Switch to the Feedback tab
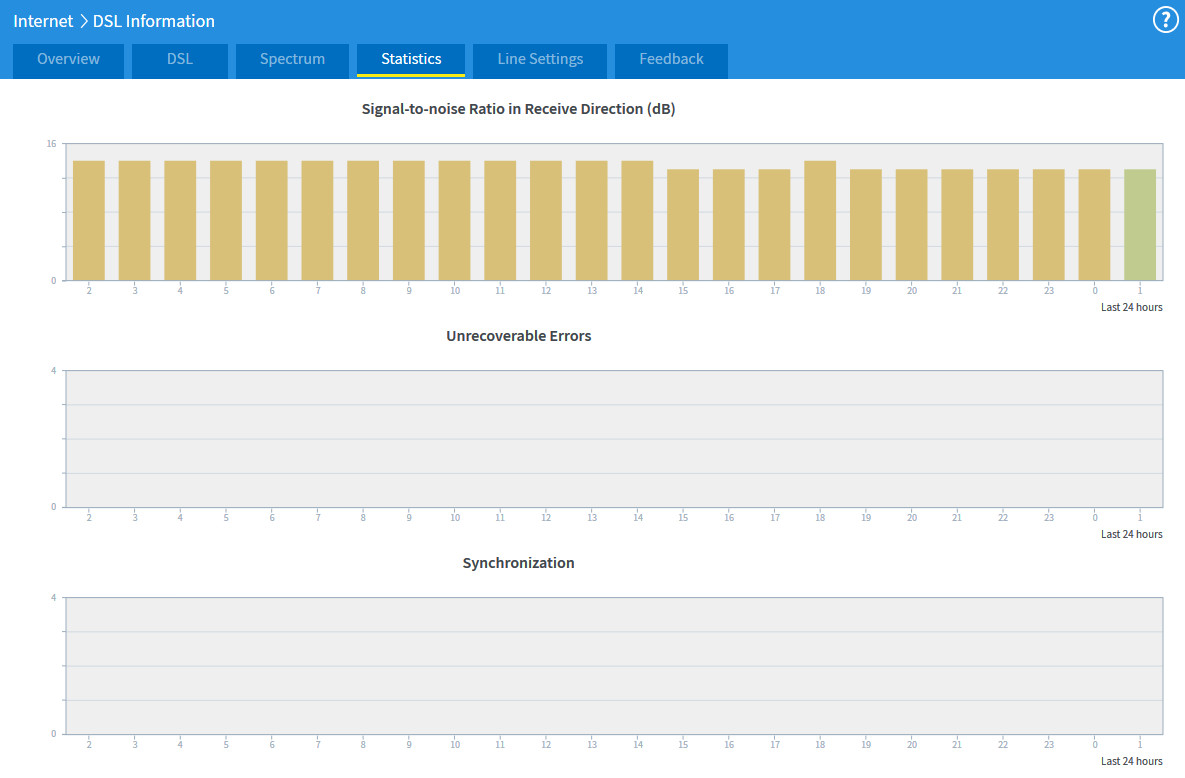 click(x=671, y=60)
